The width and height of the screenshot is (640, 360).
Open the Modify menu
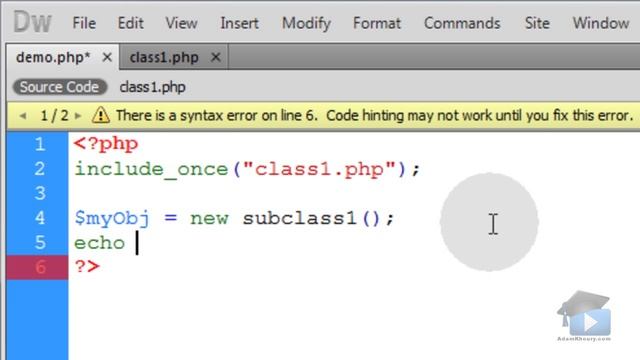tap(306, 23)
